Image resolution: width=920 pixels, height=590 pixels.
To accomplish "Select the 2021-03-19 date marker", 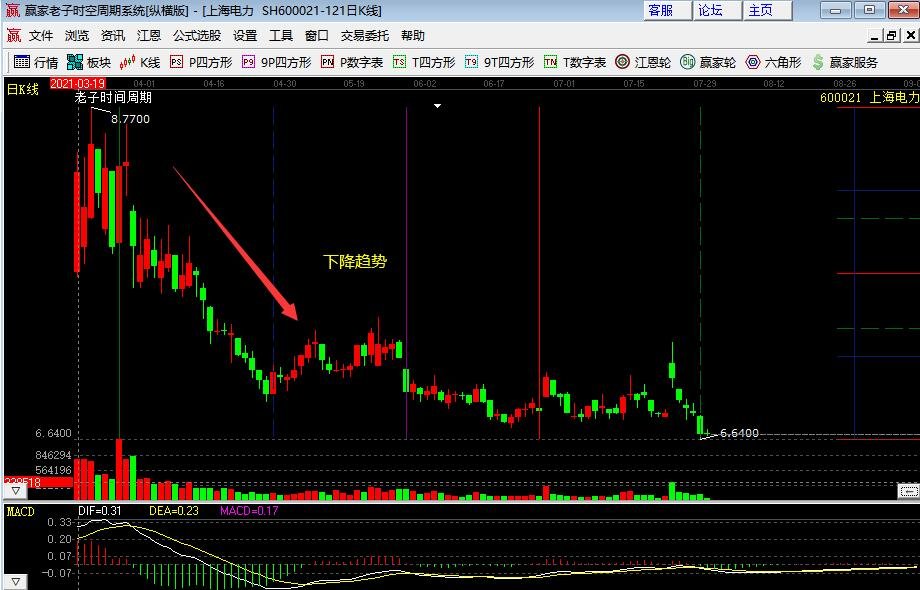I will tap(77, 84).
